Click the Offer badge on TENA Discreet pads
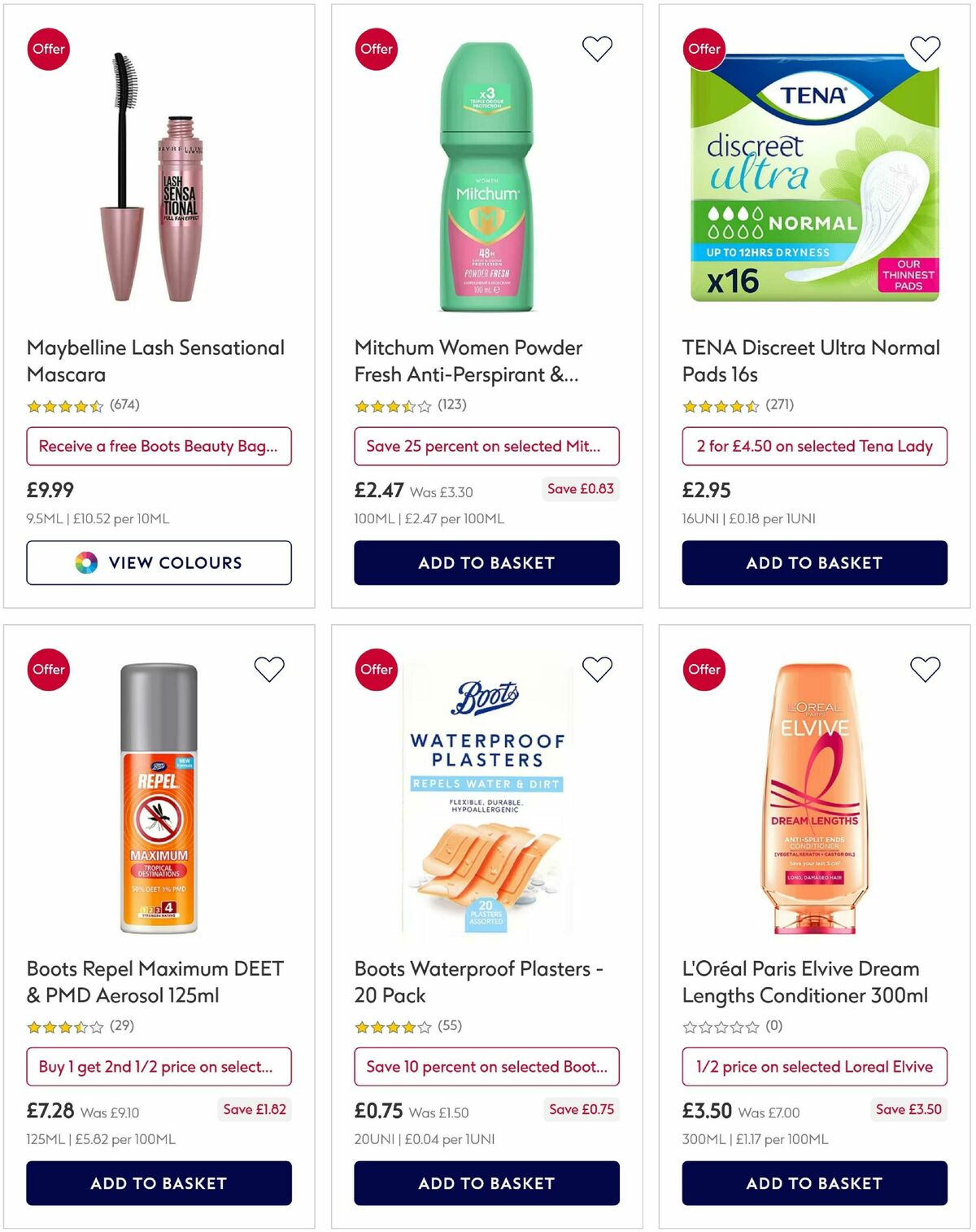The width and height of the screenshot is (976, 1232). [704, 49]
